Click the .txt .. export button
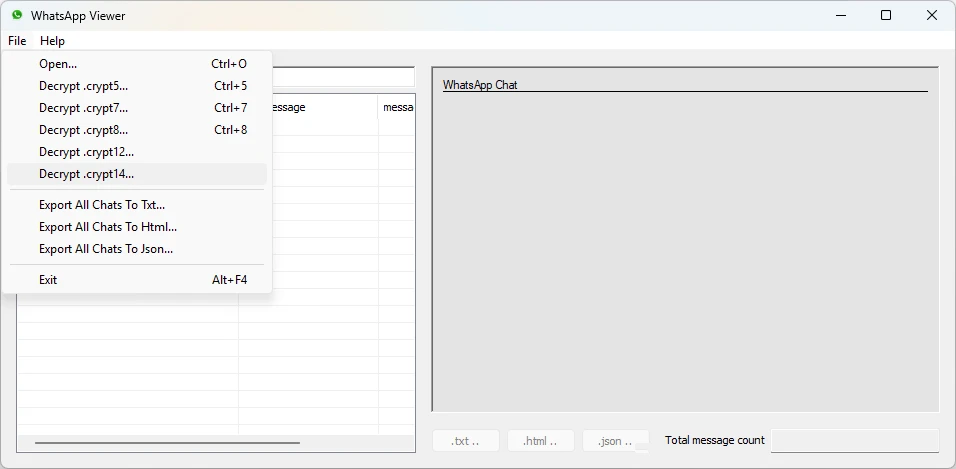The image size is (956, 469). coord(466,441)
